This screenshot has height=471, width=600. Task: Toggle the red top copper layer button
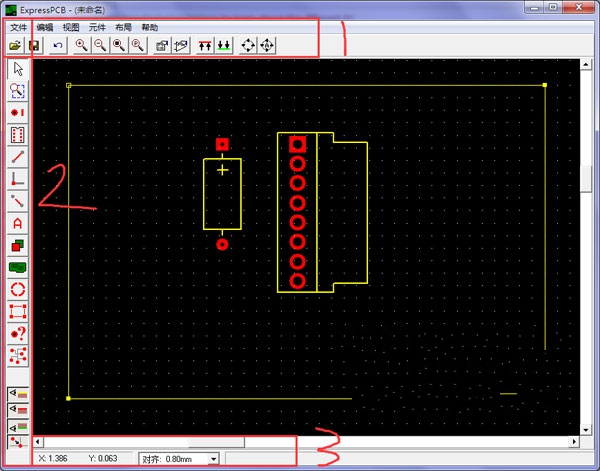pyautogui.click(x=205, y=46)
